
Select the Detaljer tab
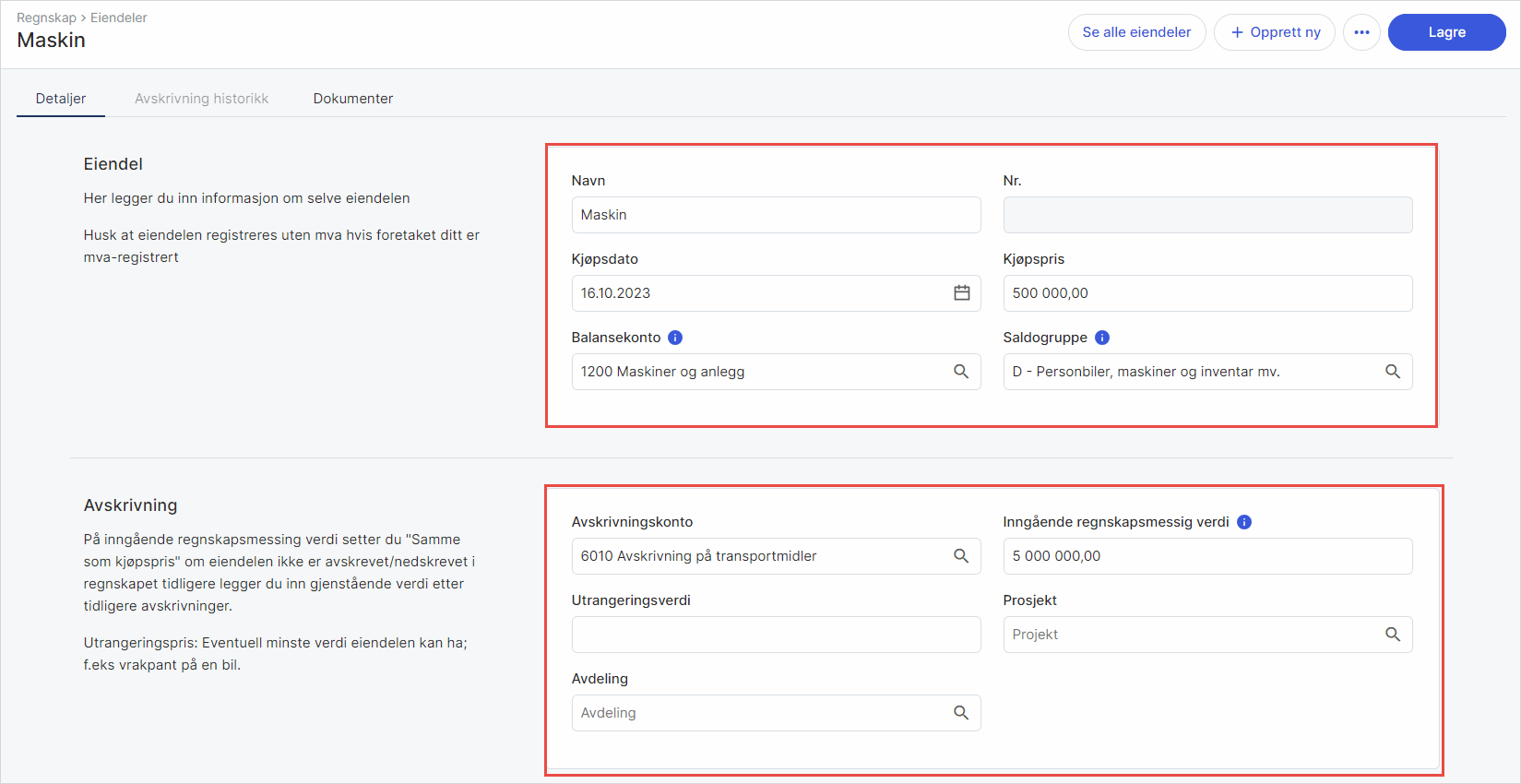click(61, 99)
